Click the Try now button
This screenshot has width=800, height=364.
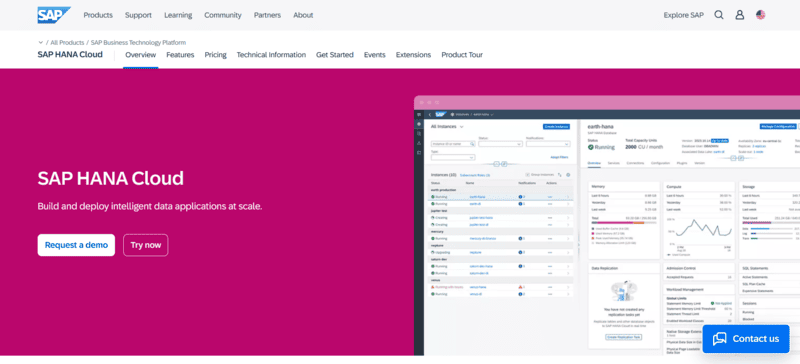(145, 245)
